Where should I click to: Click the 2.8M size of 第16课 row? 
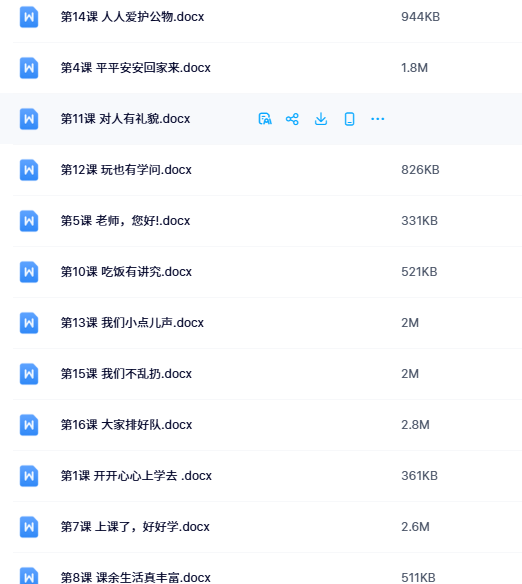point(415,425)
